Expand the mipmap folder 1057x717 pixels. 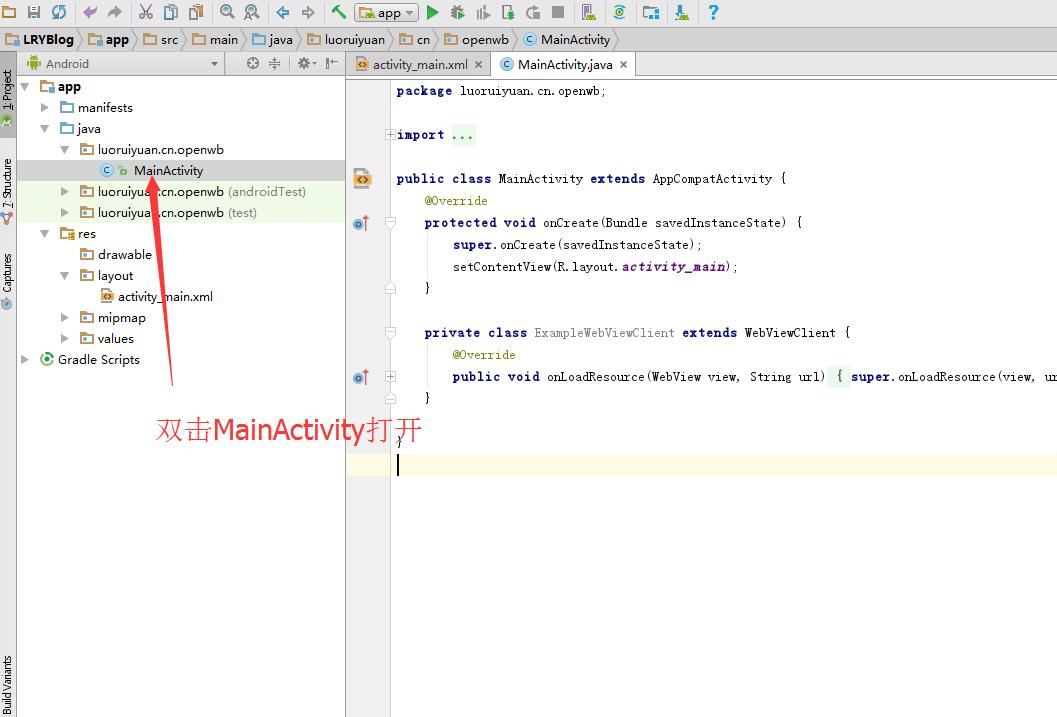pos(65,317)
